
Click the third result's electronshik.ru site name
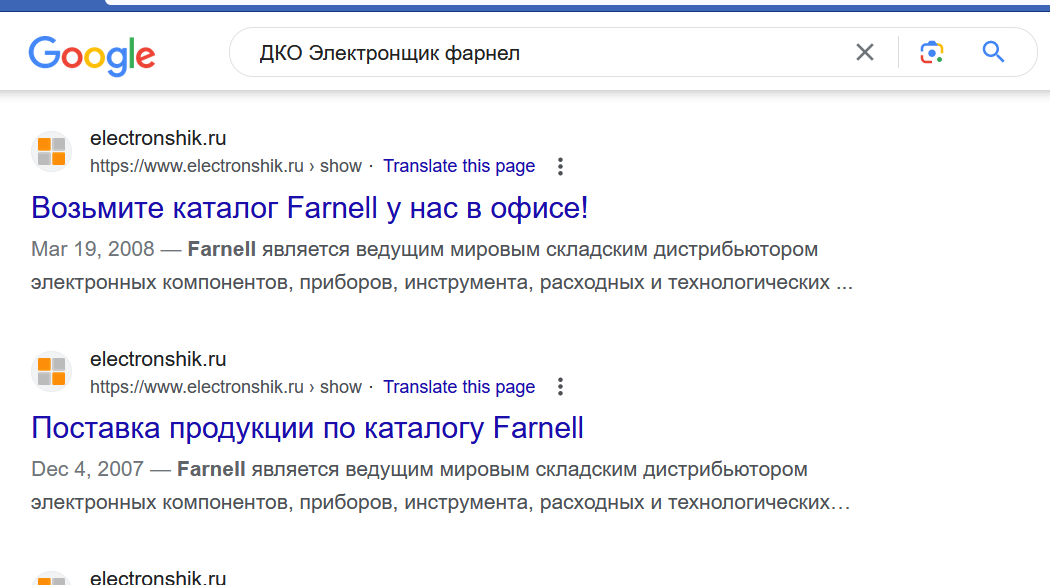(158, 577)
